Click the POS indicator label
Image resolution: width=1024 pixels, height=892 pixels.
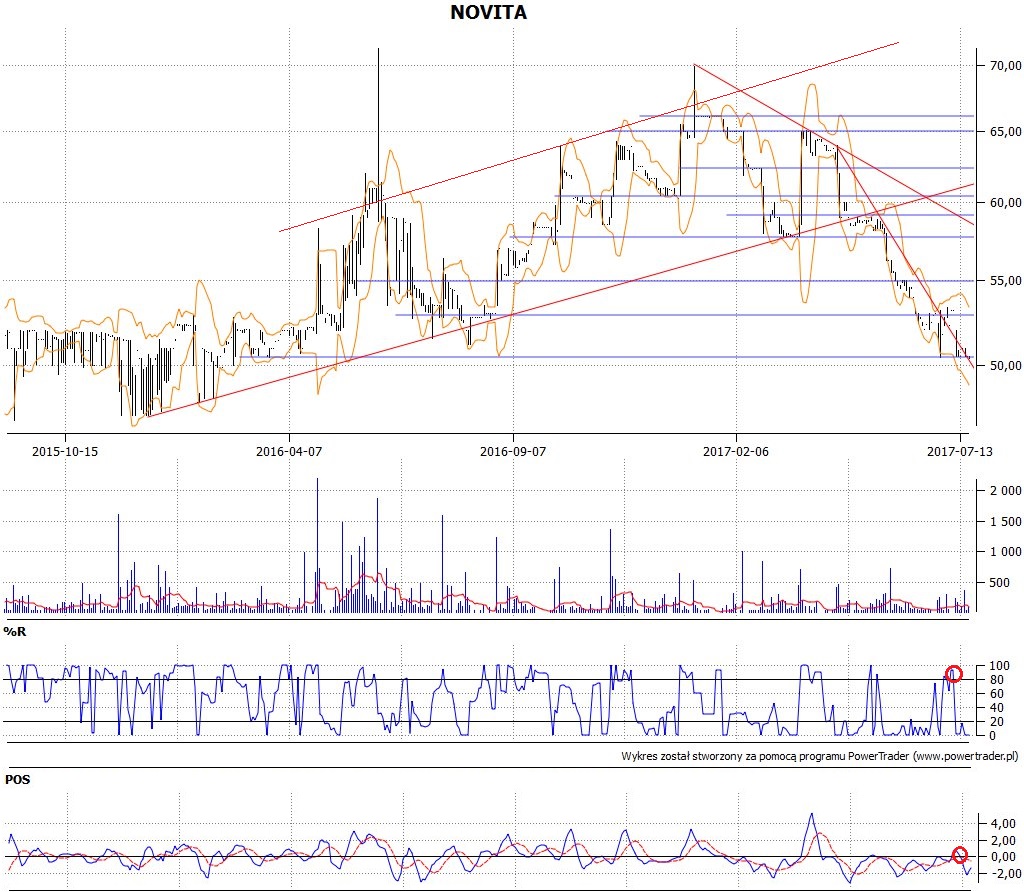pos(18,779)
